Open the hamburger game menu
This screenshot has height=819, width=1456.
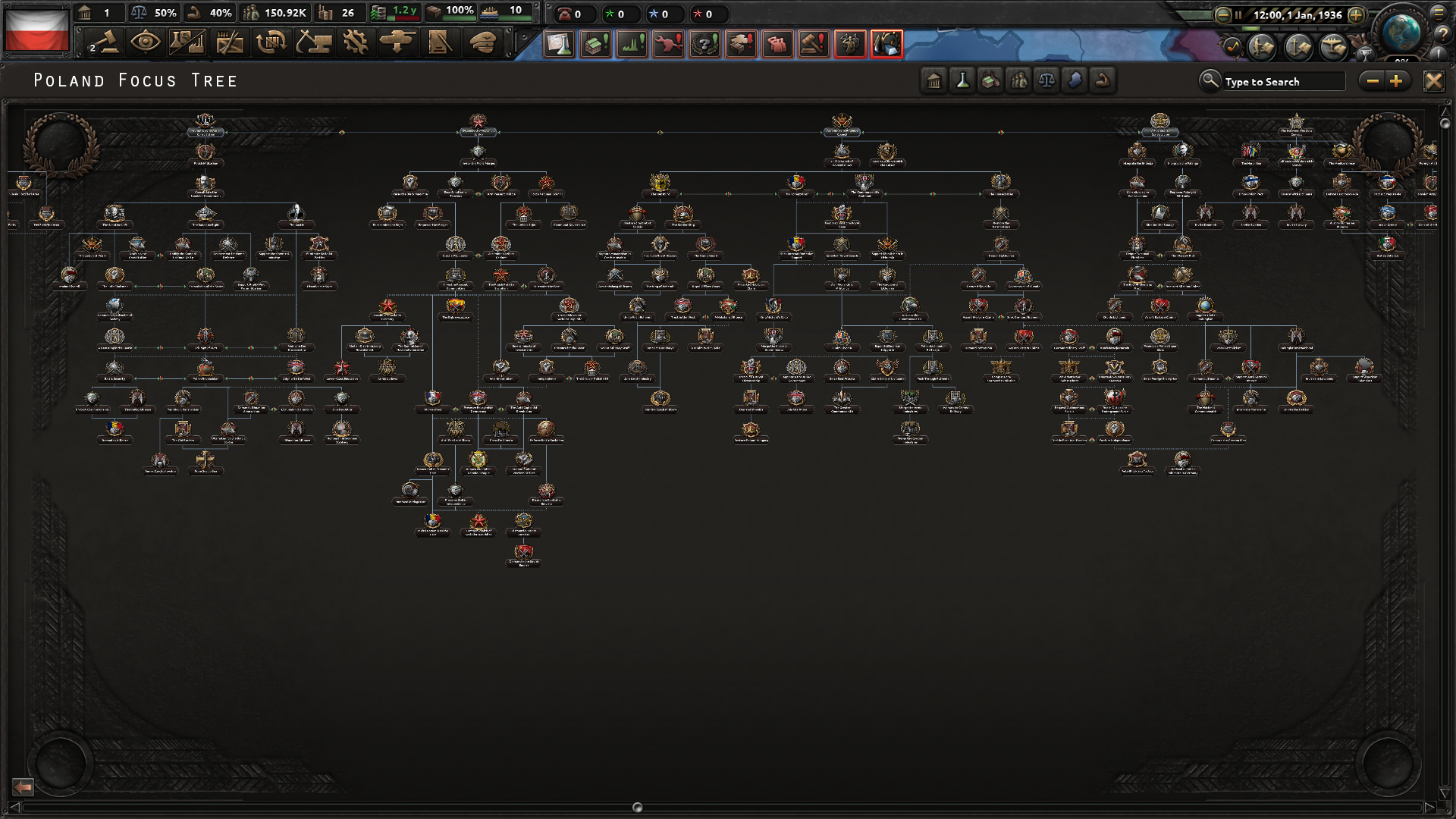(x=1439, y=13)
